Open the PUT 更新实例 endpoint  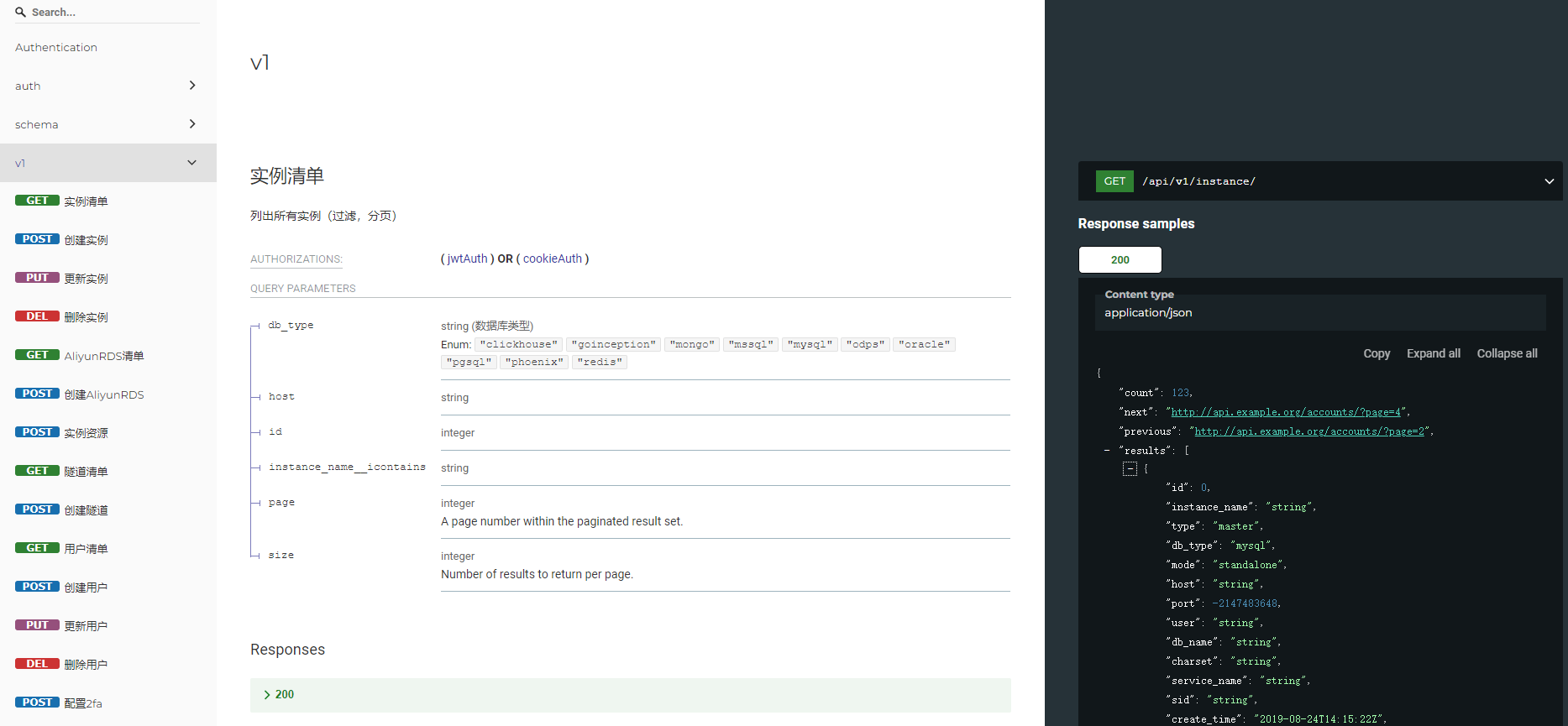86,279
